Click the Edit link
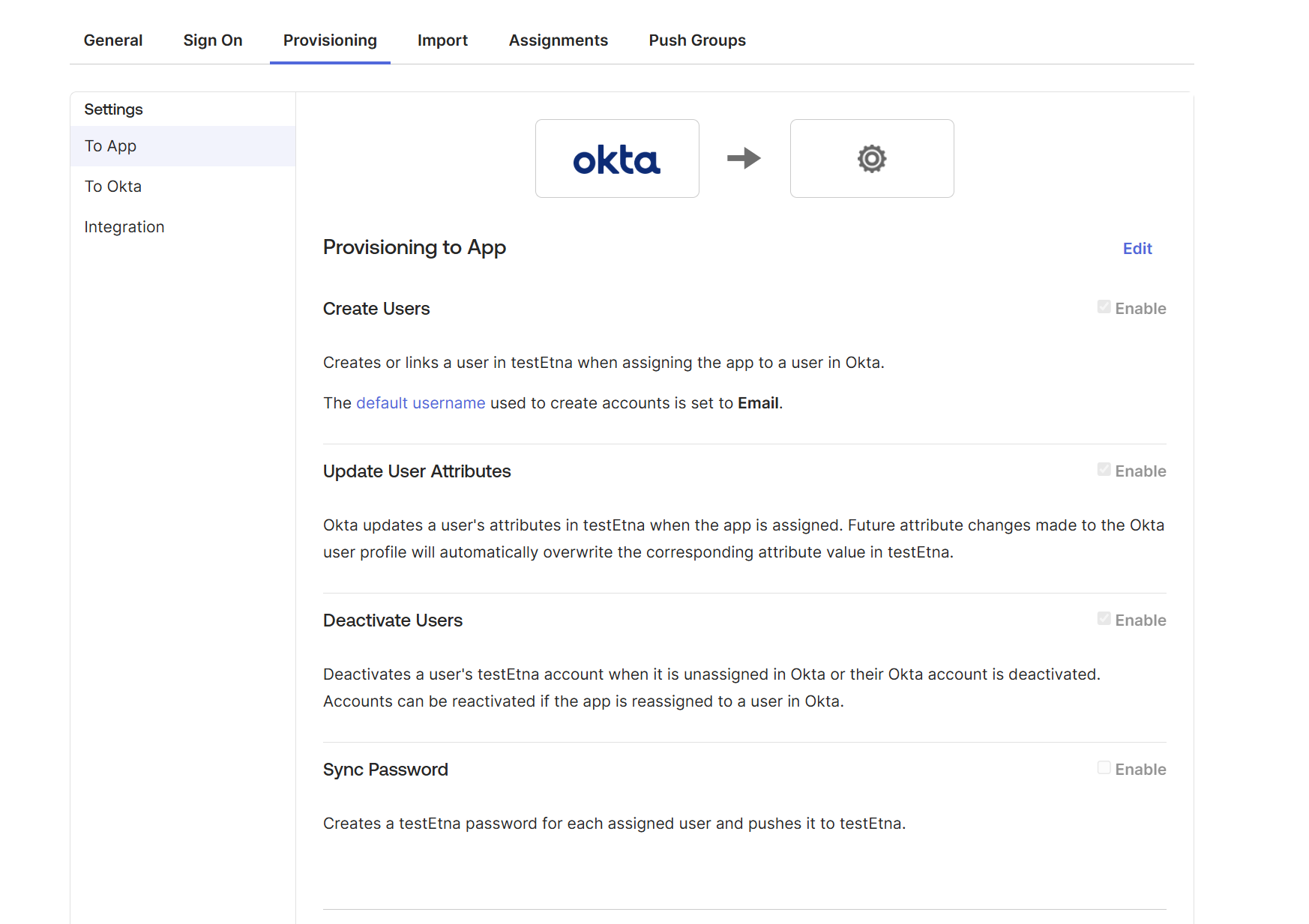1309x924 pixels. point(1137,248)
